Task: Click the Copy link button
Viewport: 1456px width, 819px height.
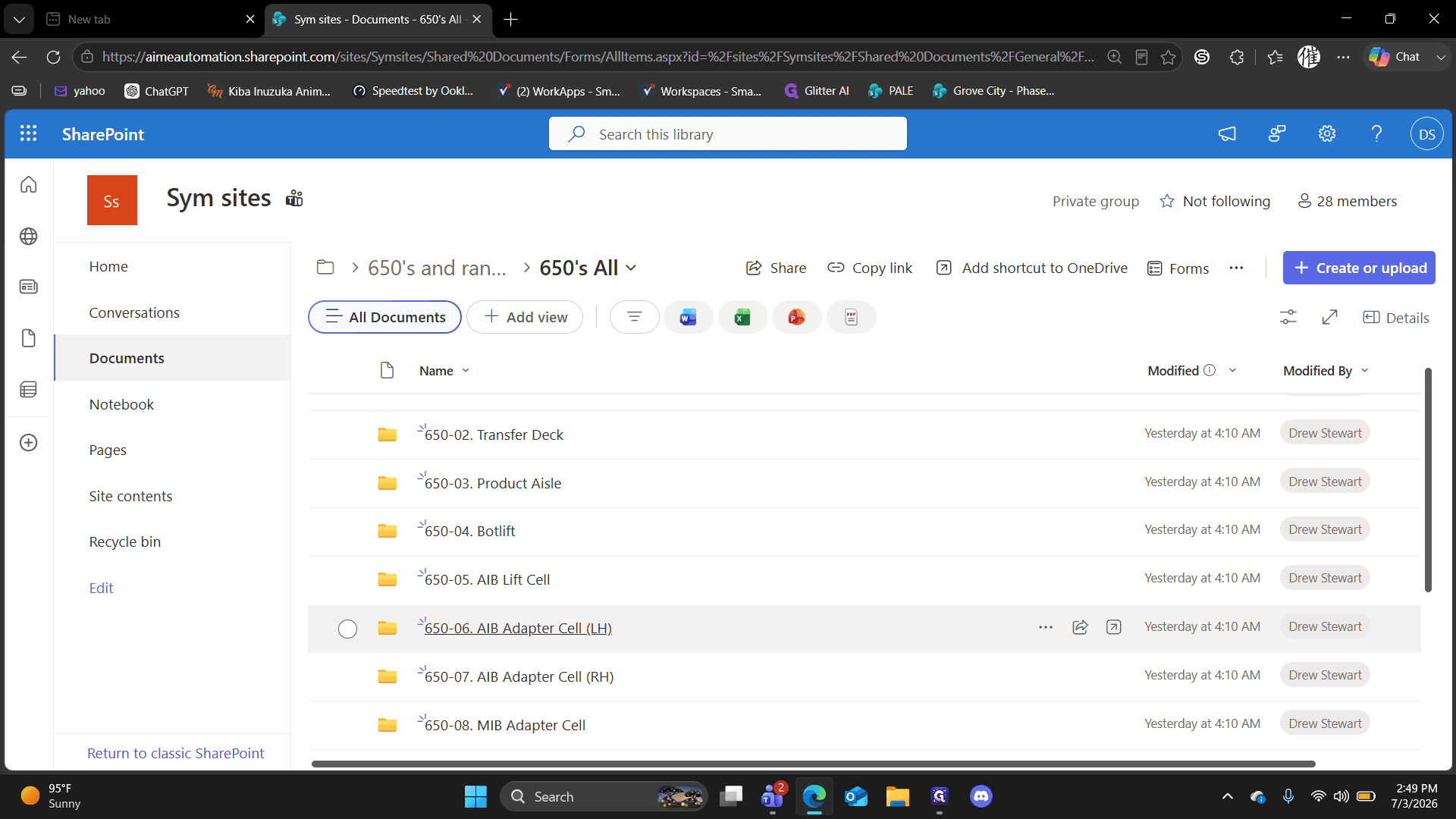Action: (x=870, y=268)
